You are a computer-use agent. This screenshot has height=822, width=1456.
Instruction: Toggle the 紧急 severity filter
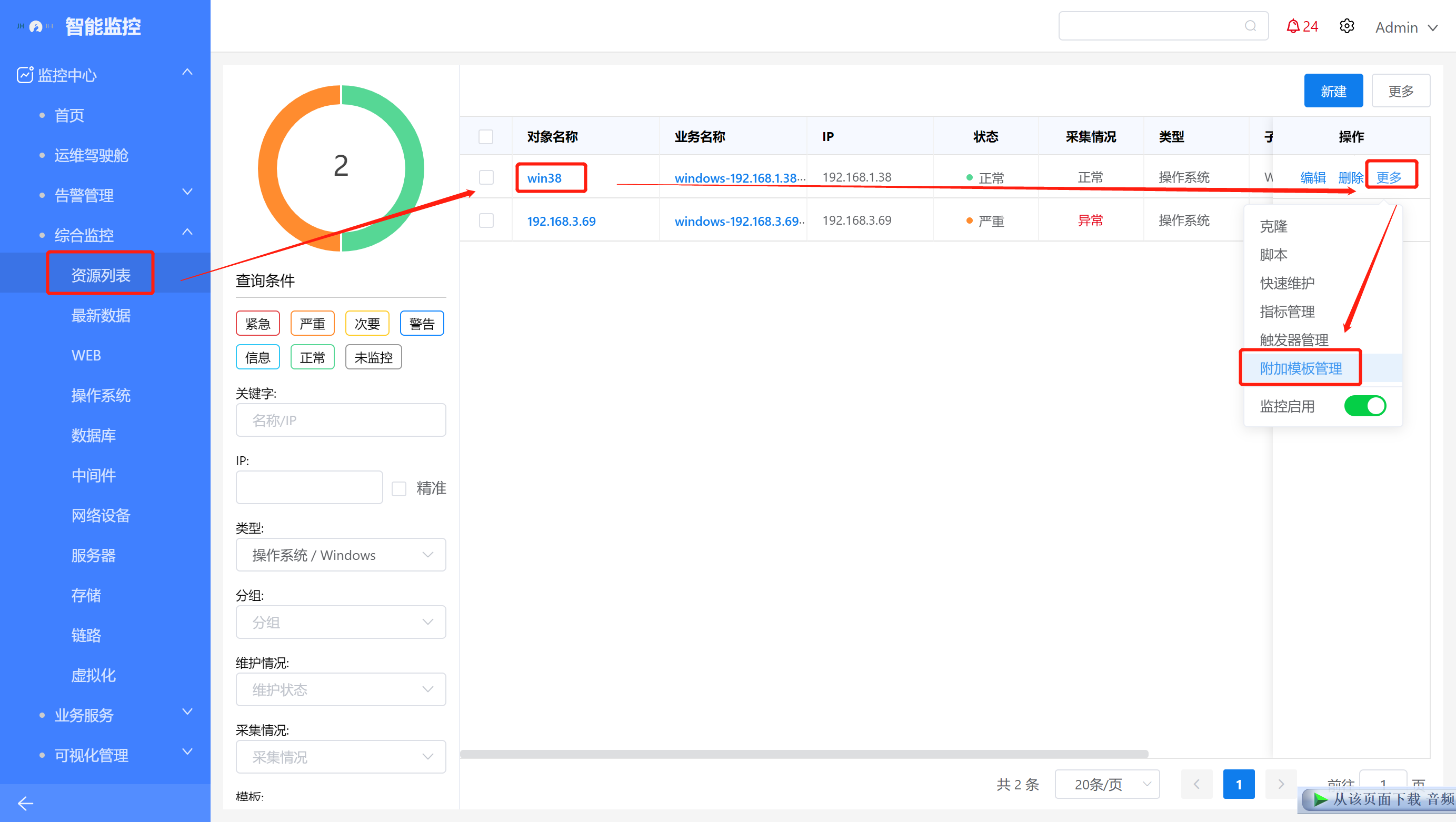(x=258, y=324)
